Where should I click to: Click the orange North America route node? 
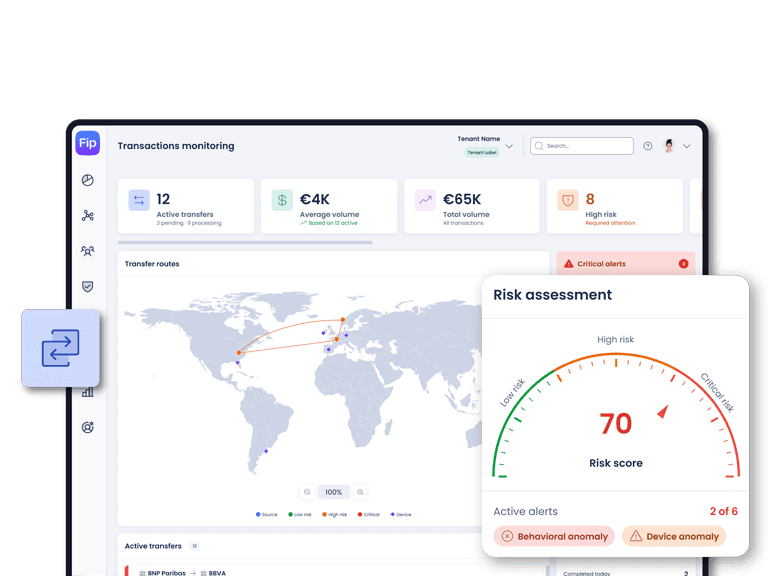239,353
